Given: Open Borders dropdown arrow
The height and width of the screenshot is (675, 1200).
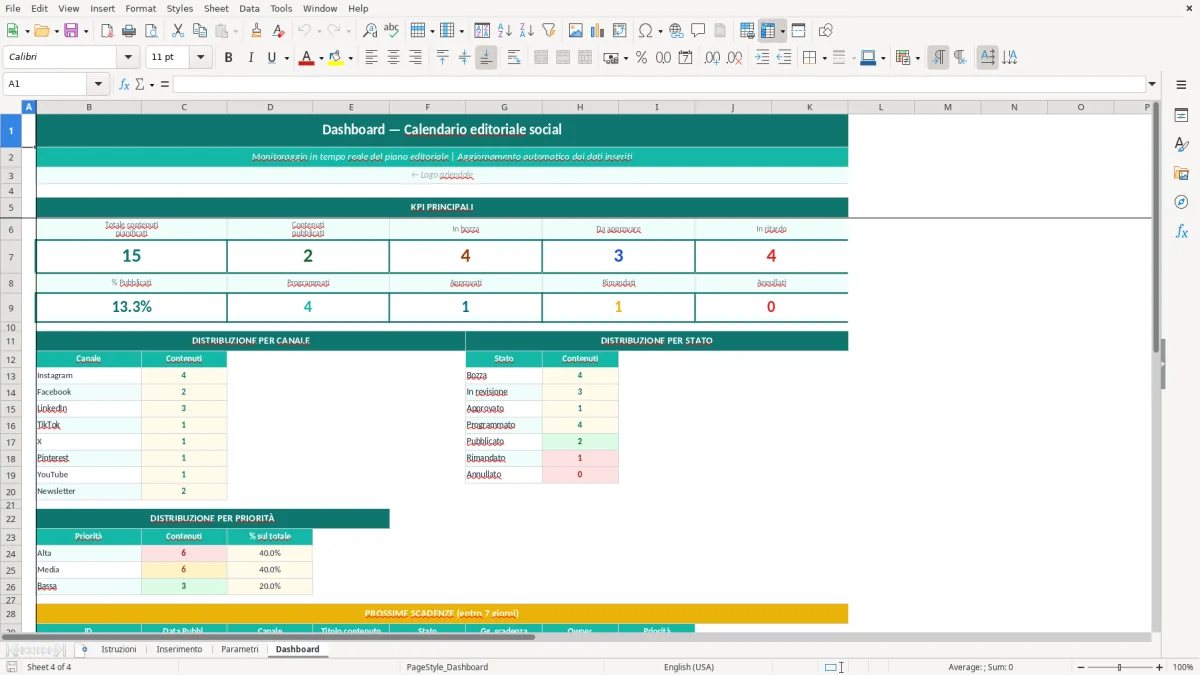Looking at the screenshot, I should click(x=824, y=58).
